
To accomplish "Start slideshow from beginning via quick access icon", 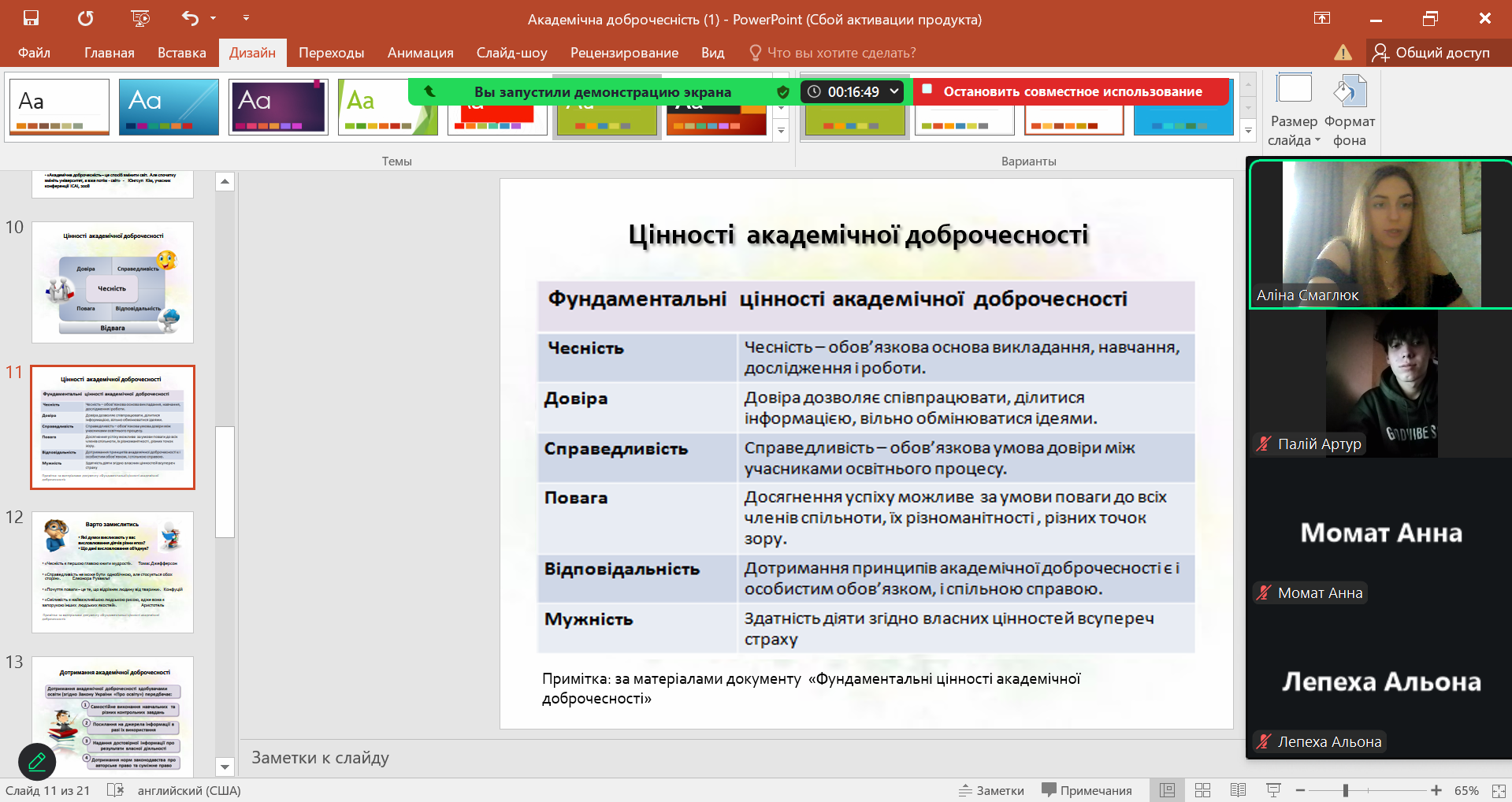I will 140,18.
